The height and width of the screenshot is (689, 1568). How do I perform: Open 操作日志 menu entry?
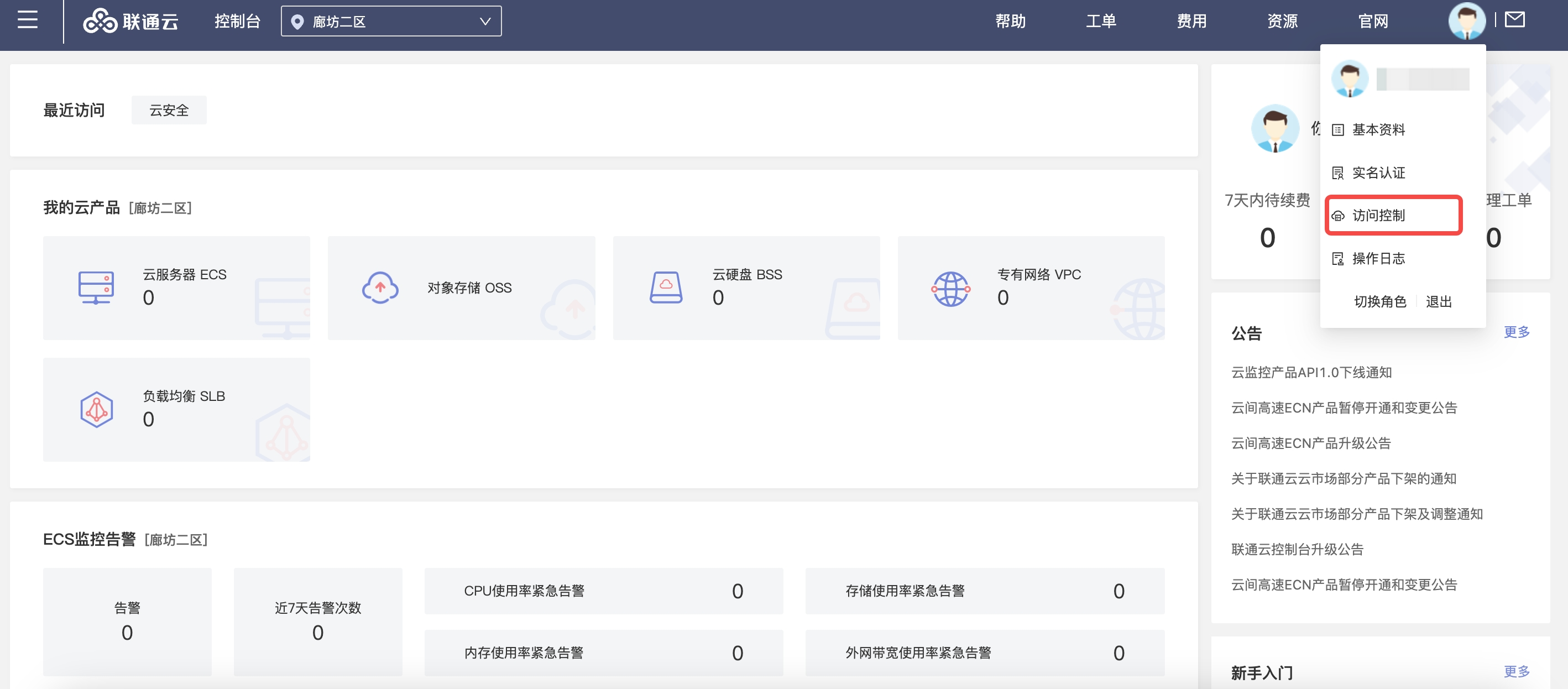[1378, 259]
